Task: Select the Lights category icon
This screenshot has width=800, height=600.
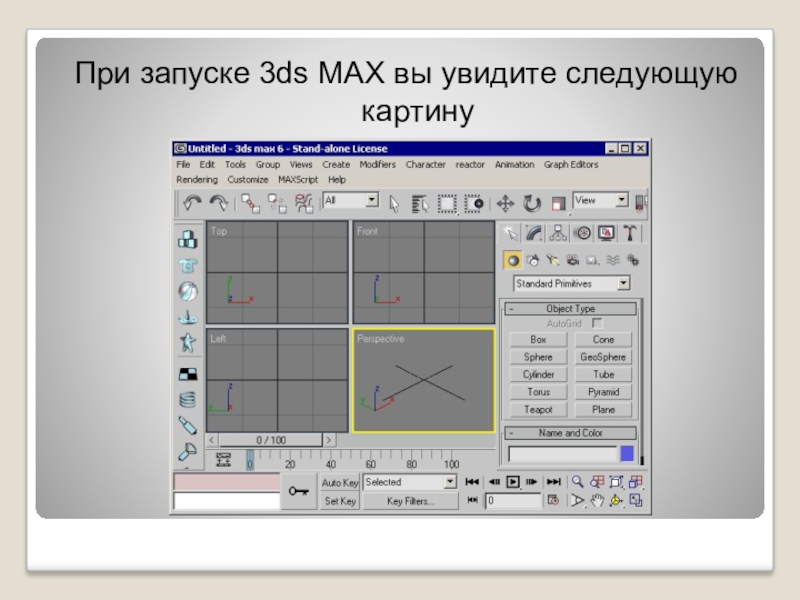Action: pyautogui.click(x=553, y=260)
